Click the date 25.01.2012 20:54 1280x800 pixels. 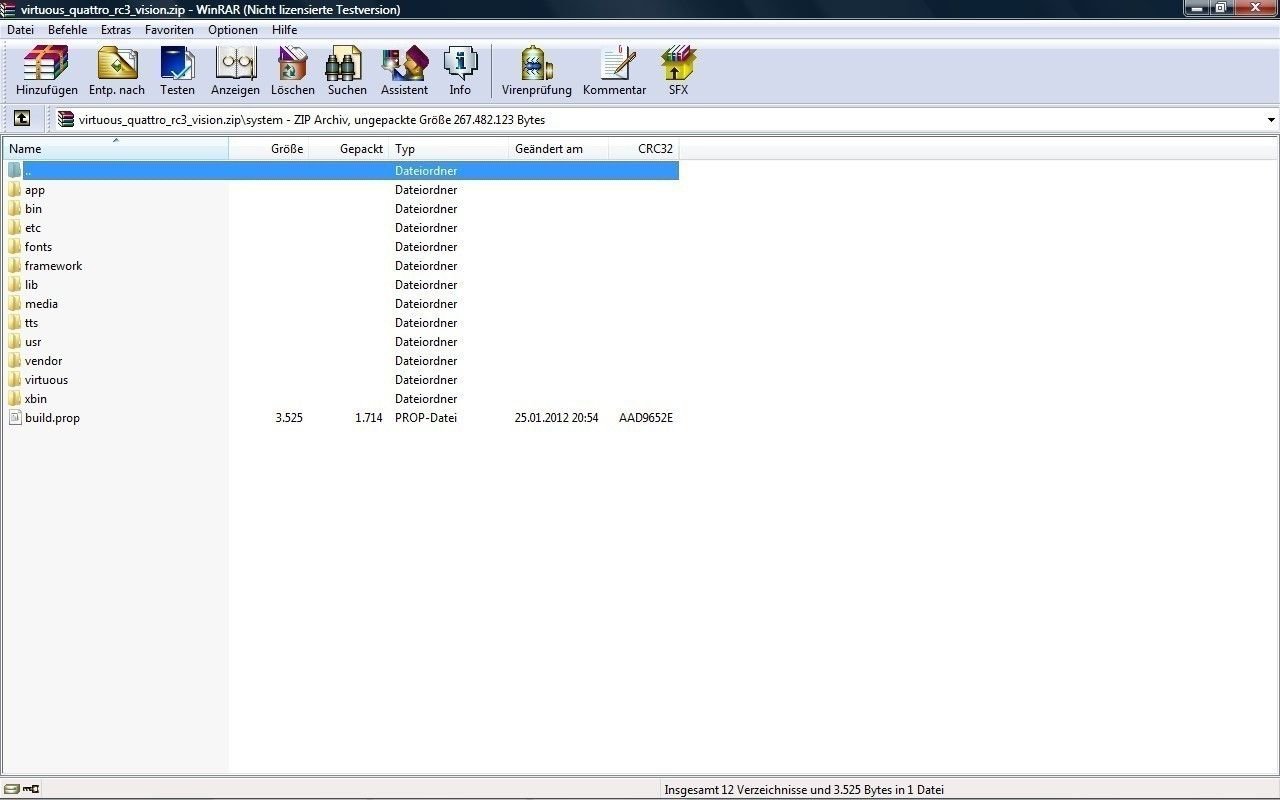coord(556,418)
